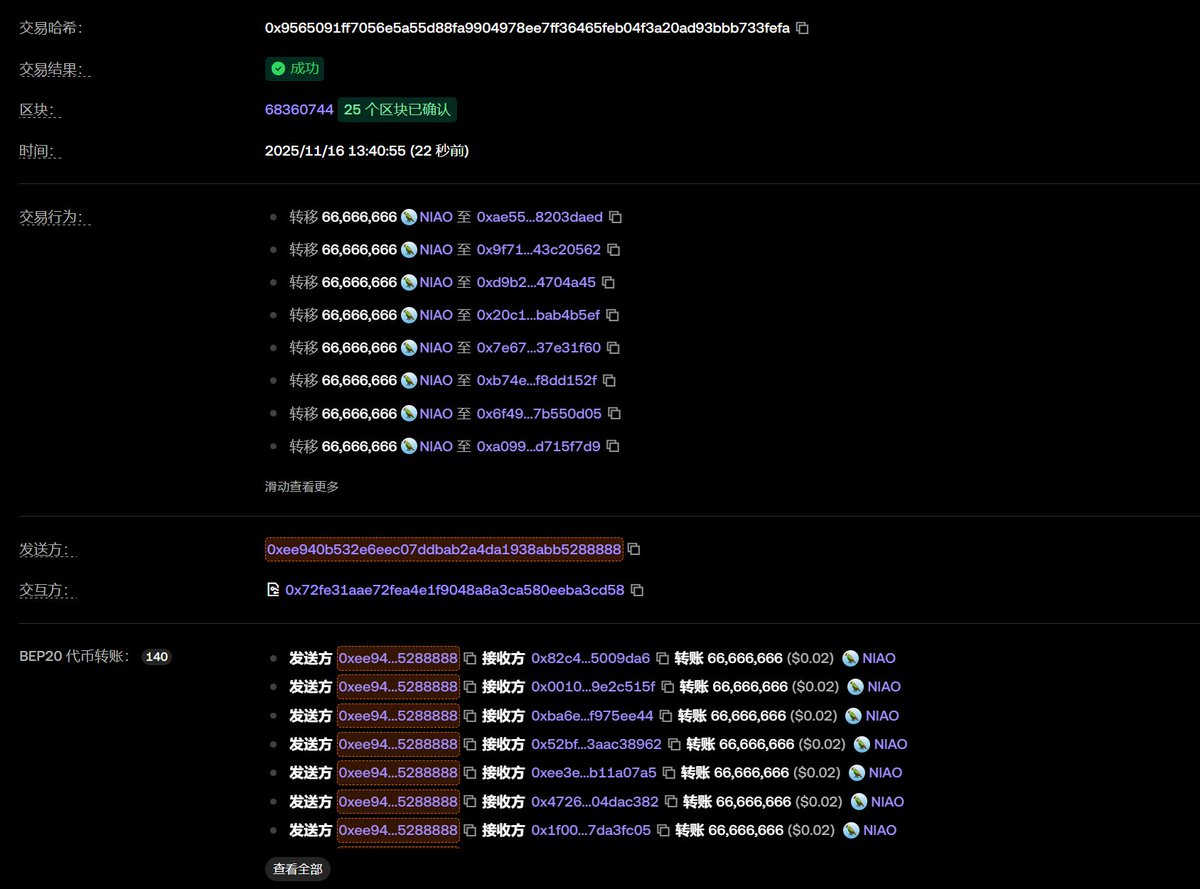Copy sender address in 0x0010...9e2c515f row
Image resolution: width=1200 pixels, height=889 pixels.
[x=470, y=687]
